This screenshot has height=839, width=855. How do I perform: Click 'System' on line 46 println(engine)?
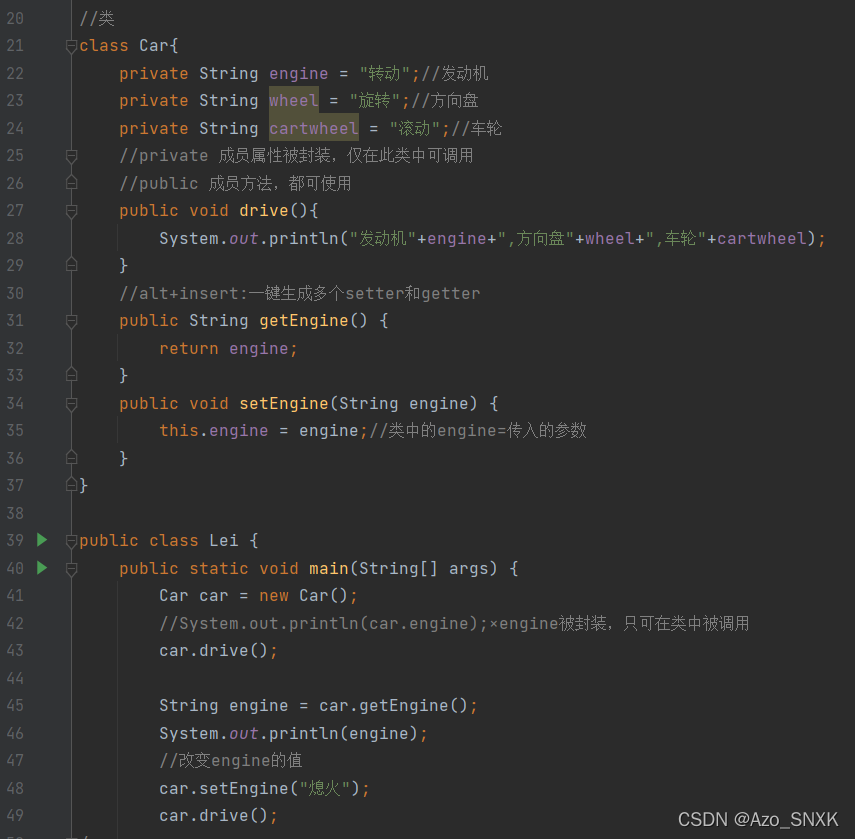189,733
